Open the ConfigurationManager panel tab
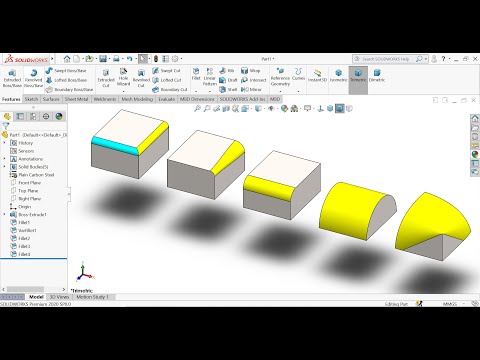This screenshot has height=360, width=480. [x=33, y=116]
